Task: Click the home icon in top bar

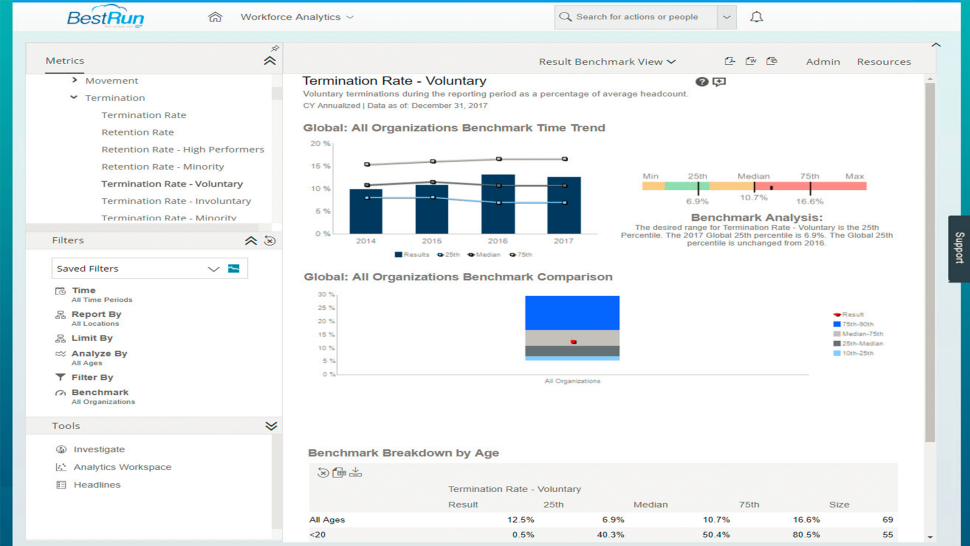Action: click(215, 17)
